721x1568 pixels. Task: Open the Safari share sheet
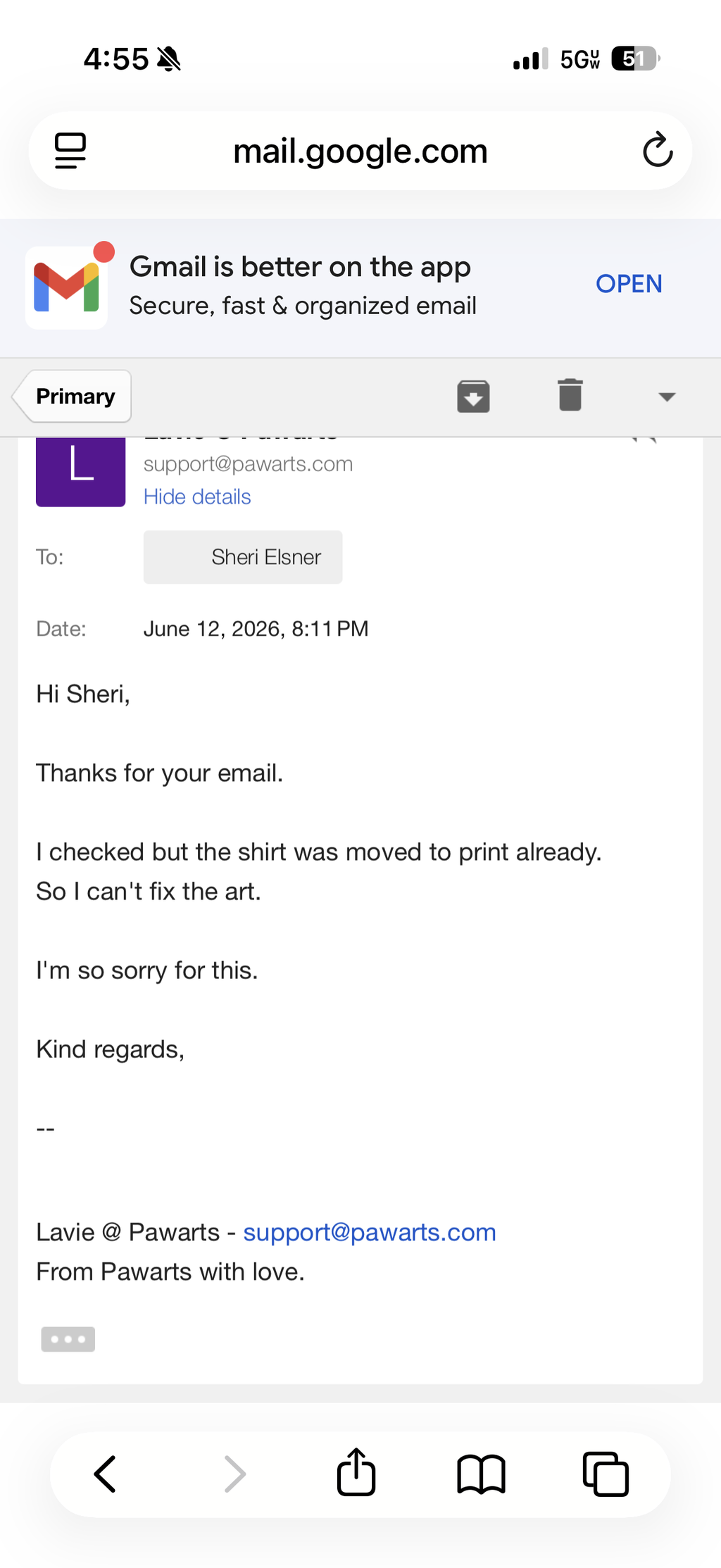coord(356,1471)
